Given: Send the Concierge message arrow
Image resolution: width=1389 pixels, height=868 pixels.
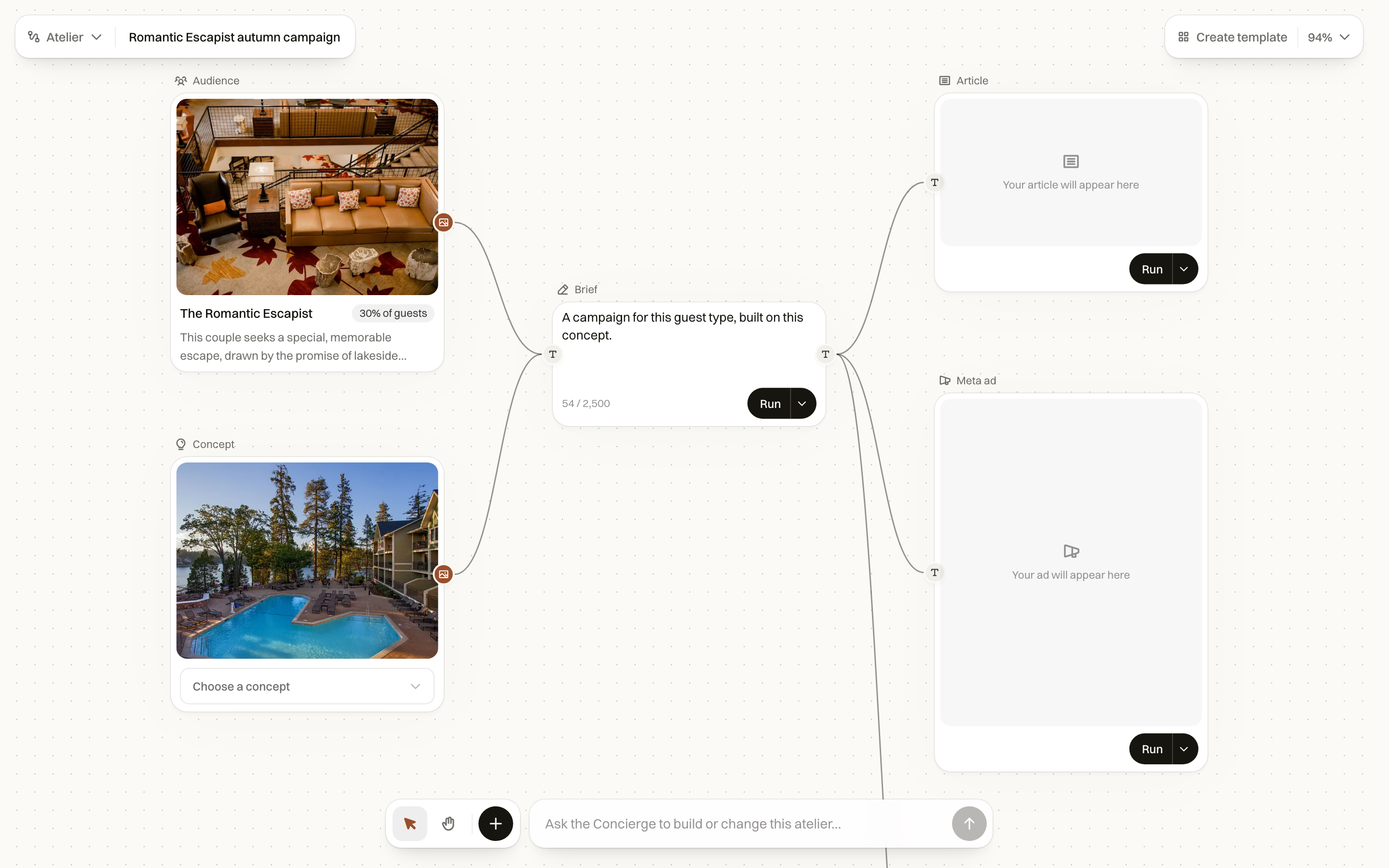Looking at the screenshot, I should (969, 824).
